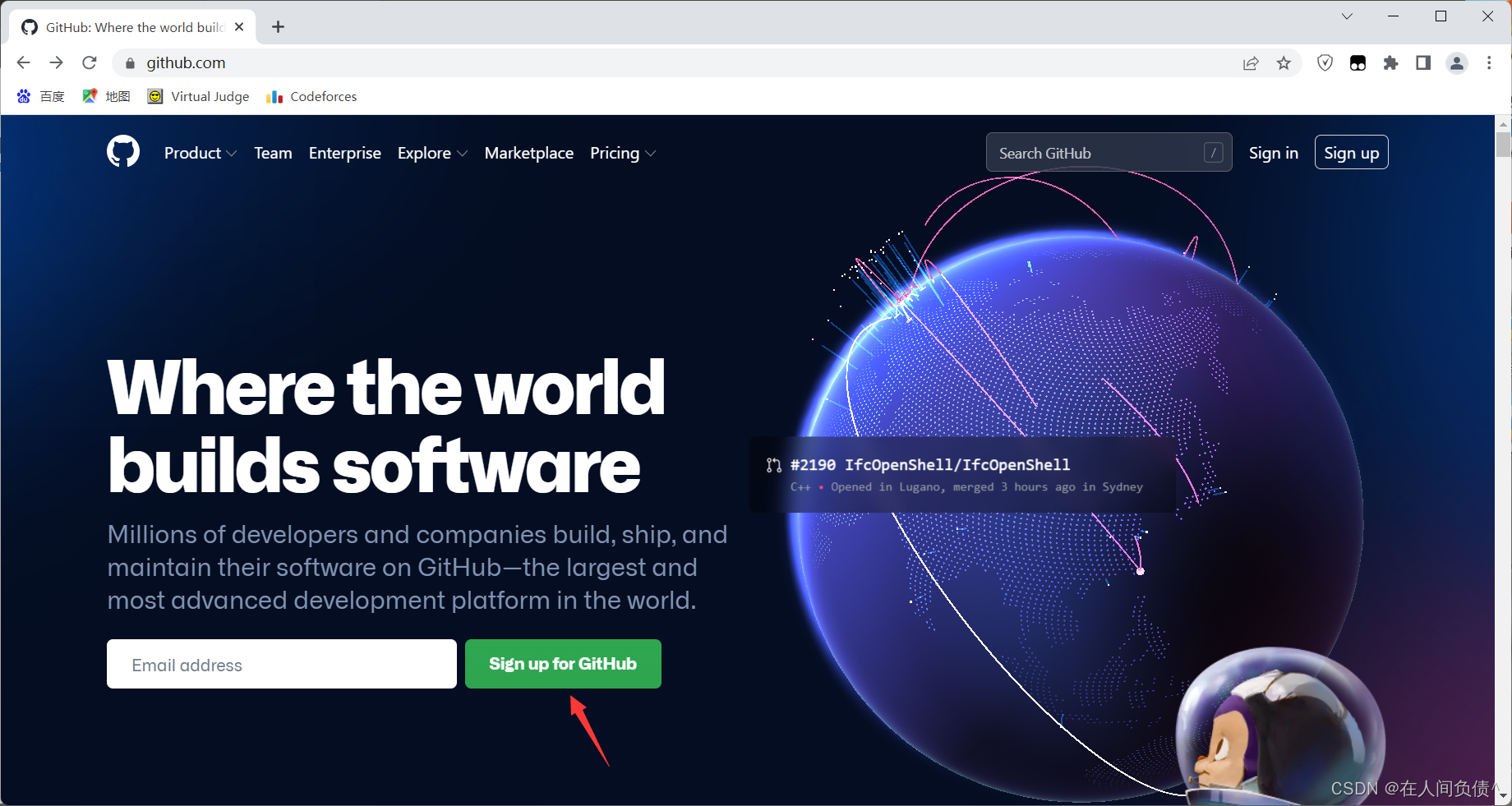Click the Mona astronaut mascot image
The width and height of the screenshot is (1512, 806).
point(1279,728)
